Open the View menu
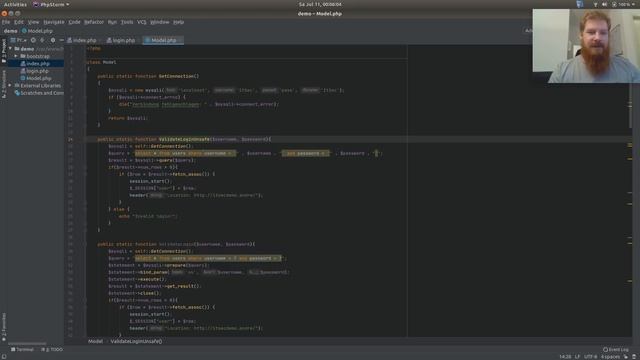 point(33,22)
